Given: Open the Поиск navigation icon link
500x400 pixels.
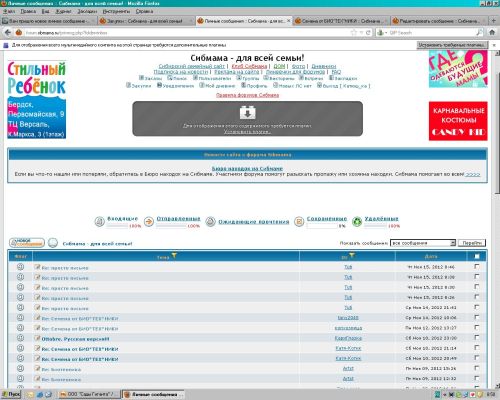Looking at the screenshot, I should point(177,78).
